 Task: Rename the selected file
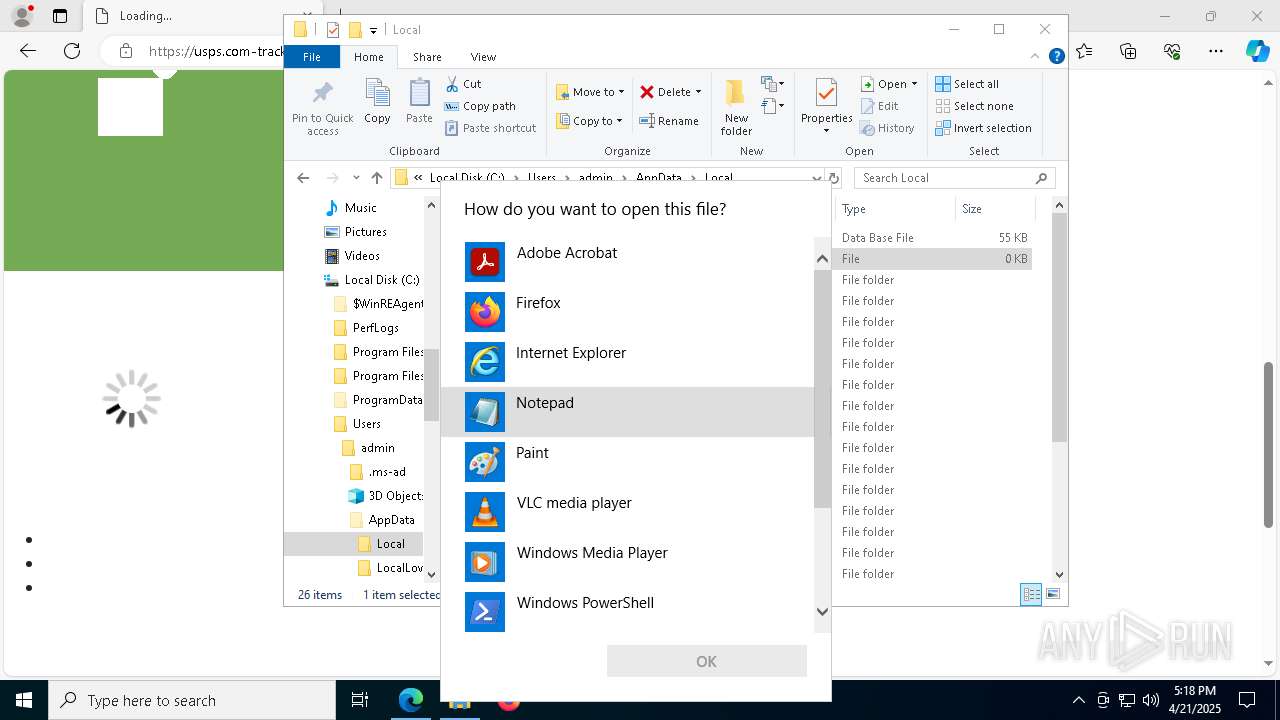669,121
